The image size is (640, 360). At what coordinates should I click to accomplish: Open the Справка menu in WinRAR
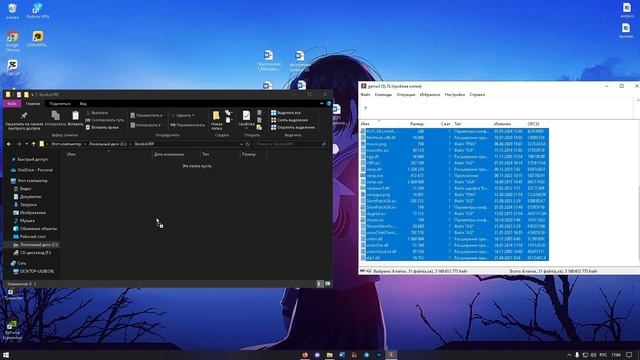[x=477, y=95]
